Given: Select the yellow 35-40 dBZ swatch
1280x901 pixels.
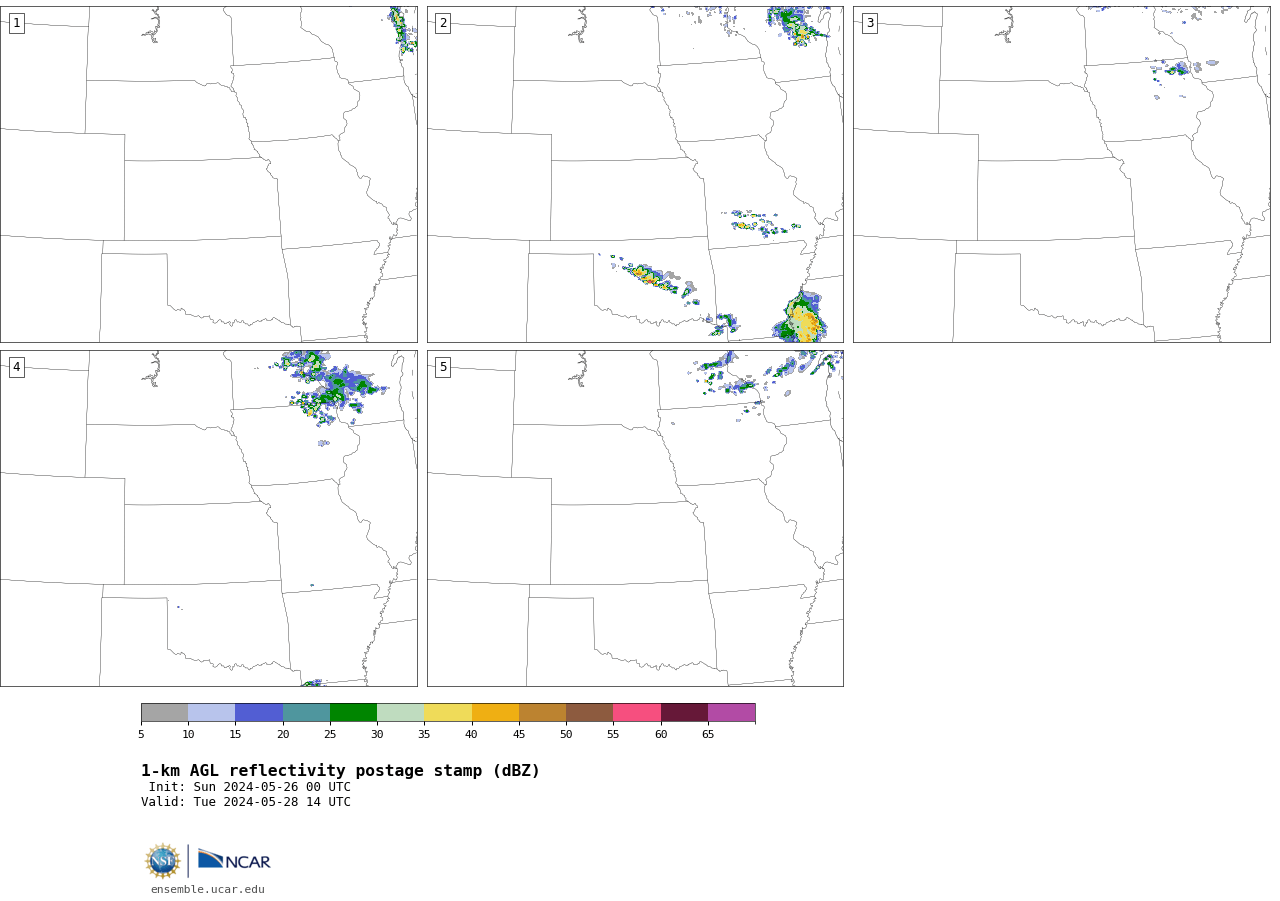Looking at the screenshot, I should point(448,713).
